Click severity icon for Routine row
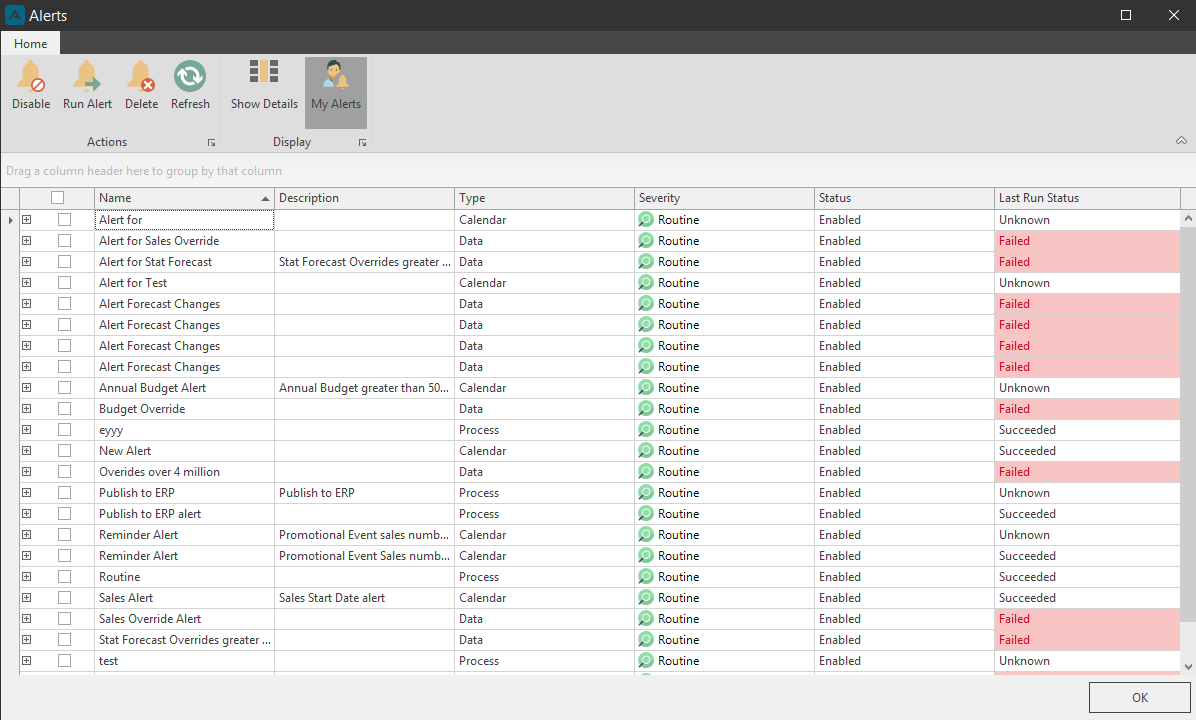 [x=646, y=577]
